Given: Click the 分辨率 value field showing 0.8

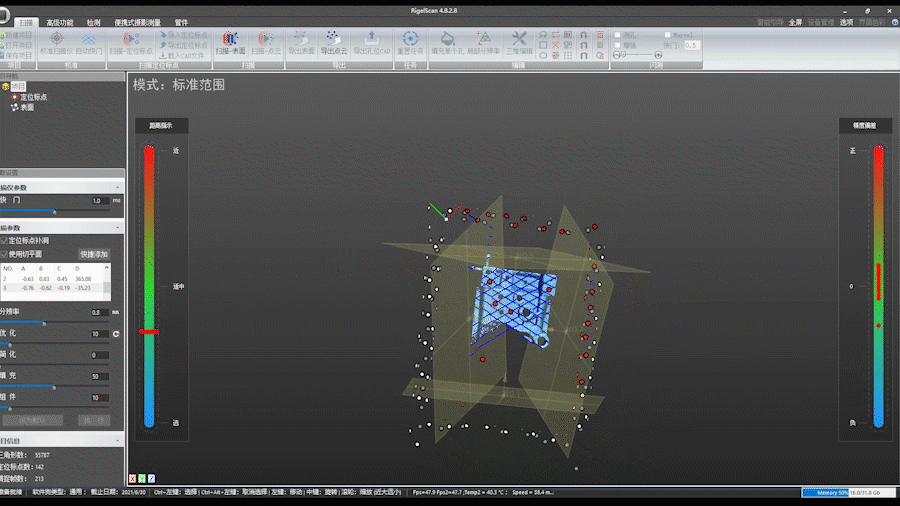Looking at the screenshot, I should (x=100, y=313).
